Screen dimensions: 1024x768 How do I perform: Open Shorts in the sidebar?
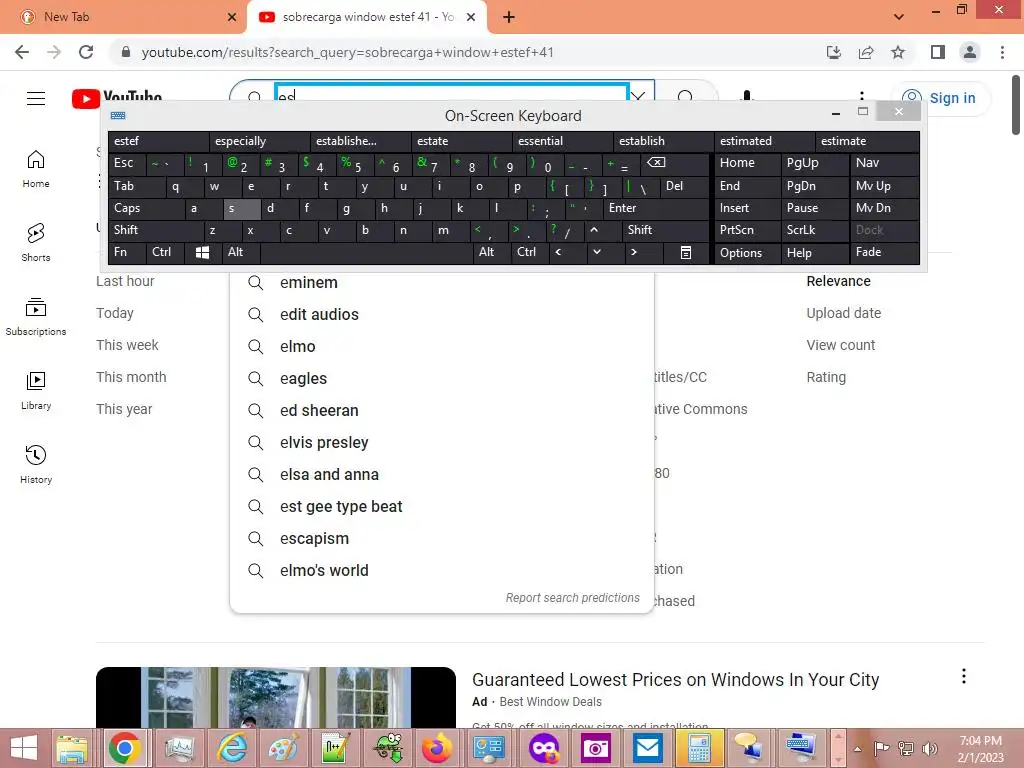(36, 242)
